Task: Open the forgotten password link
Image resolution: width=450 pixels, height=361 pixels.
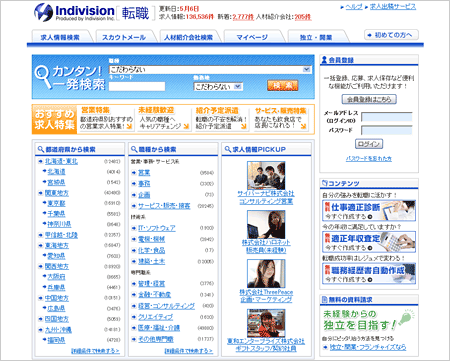Action: coord(369,159)
